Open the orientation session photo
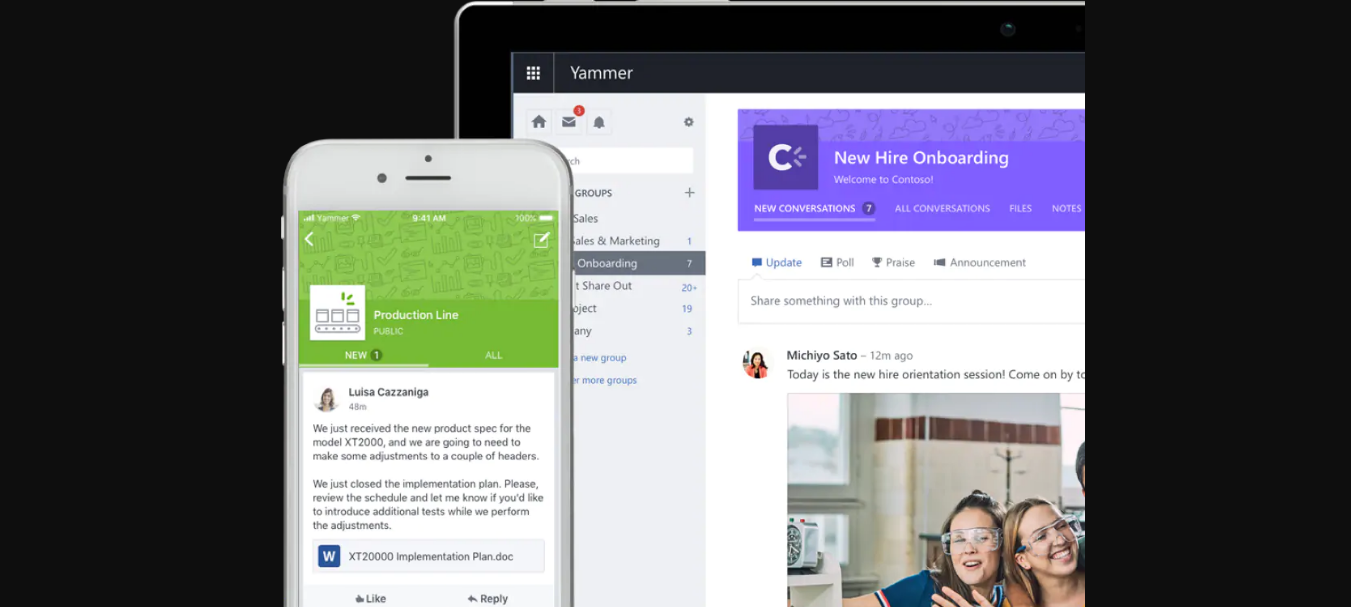 coord(936,500)
